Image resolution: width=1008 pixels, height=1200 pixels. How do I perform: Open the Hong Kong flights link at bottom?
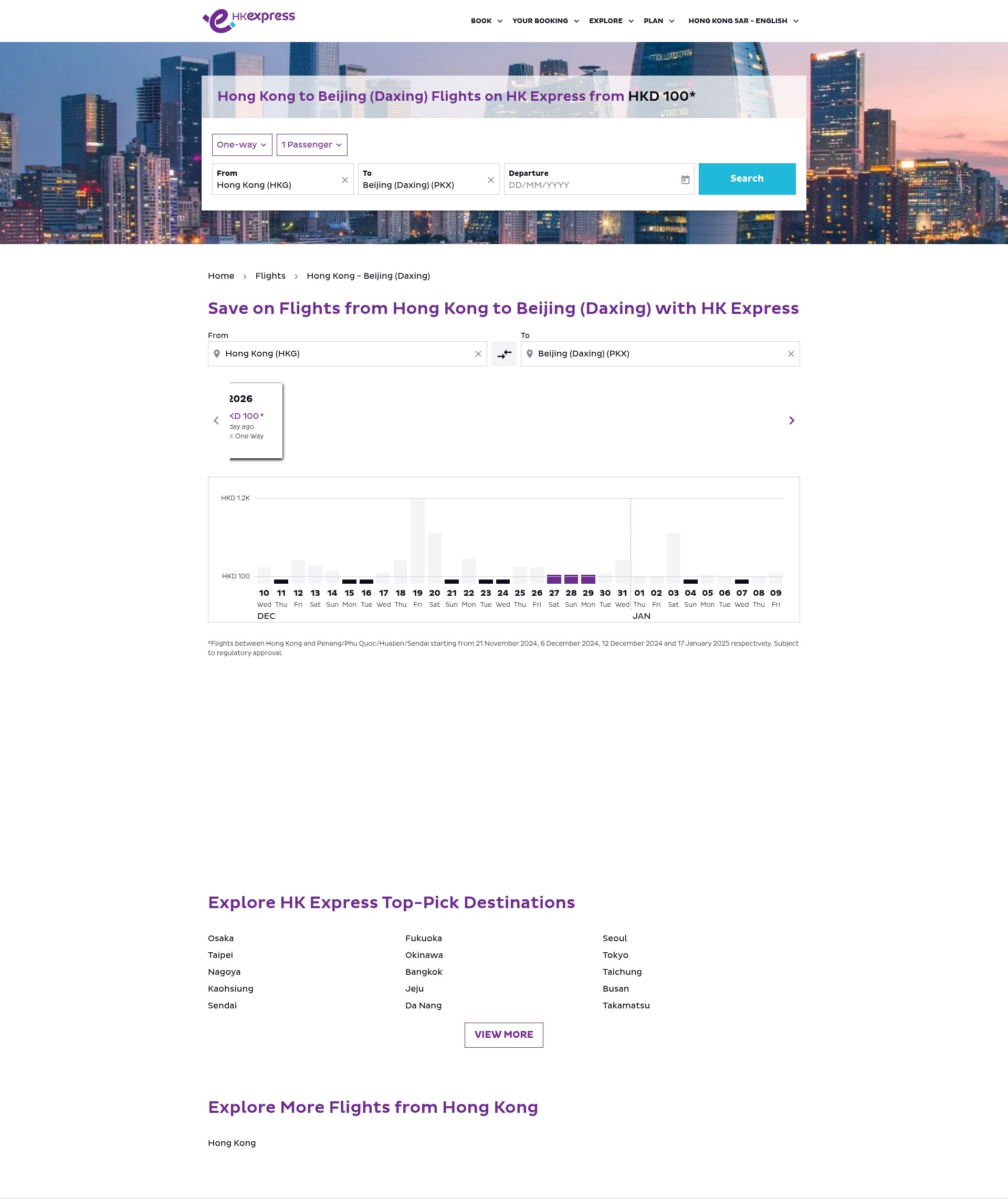click(232, 1143)
